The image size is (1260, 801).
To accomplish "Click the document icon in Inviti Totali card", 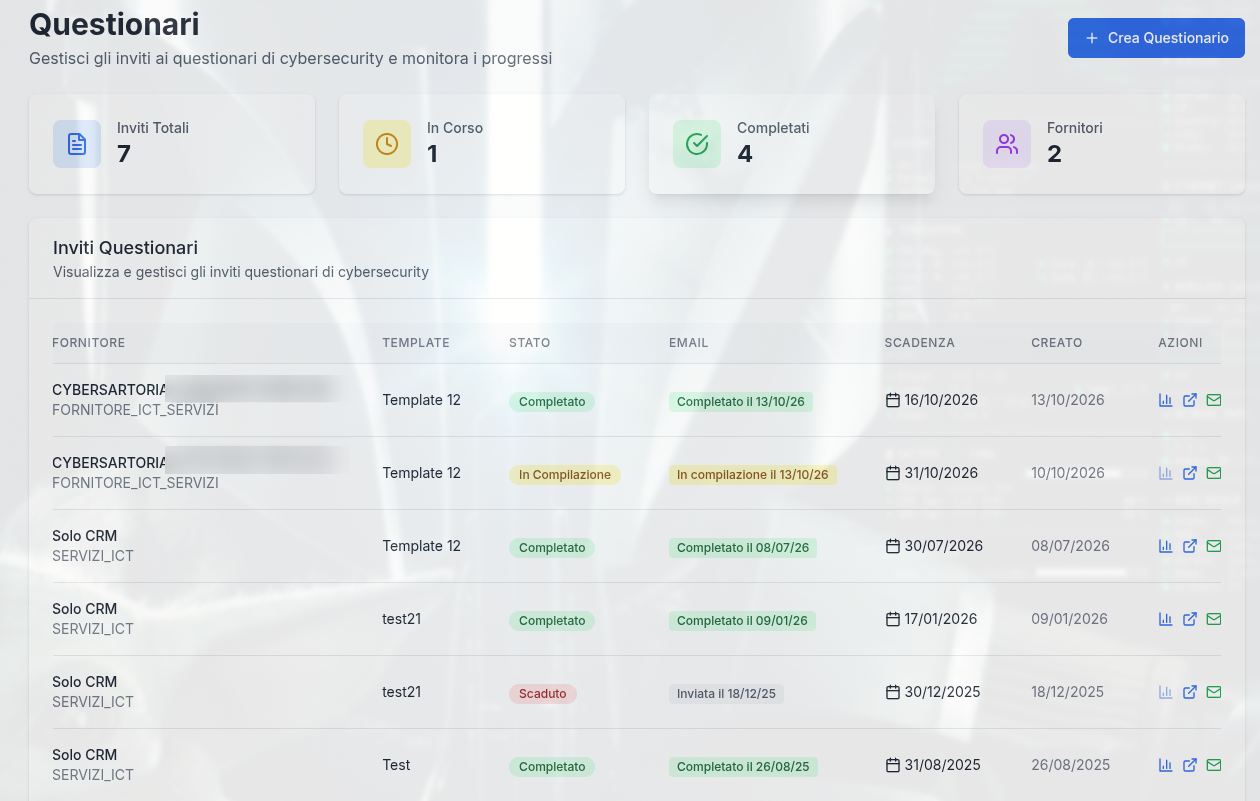I will (x=77, y=144).
